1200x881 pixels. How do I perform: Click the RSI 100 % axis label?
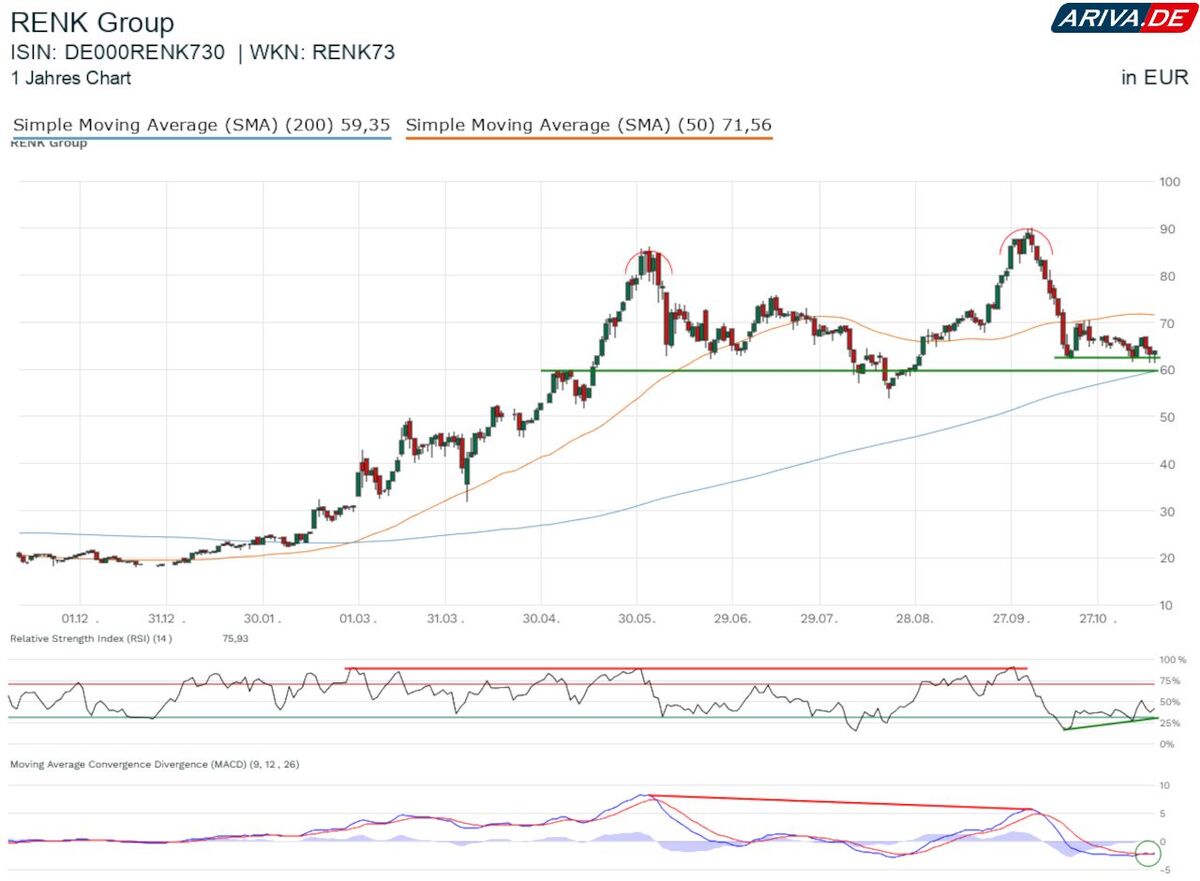pyautogui.click(x=1171, y=660)
